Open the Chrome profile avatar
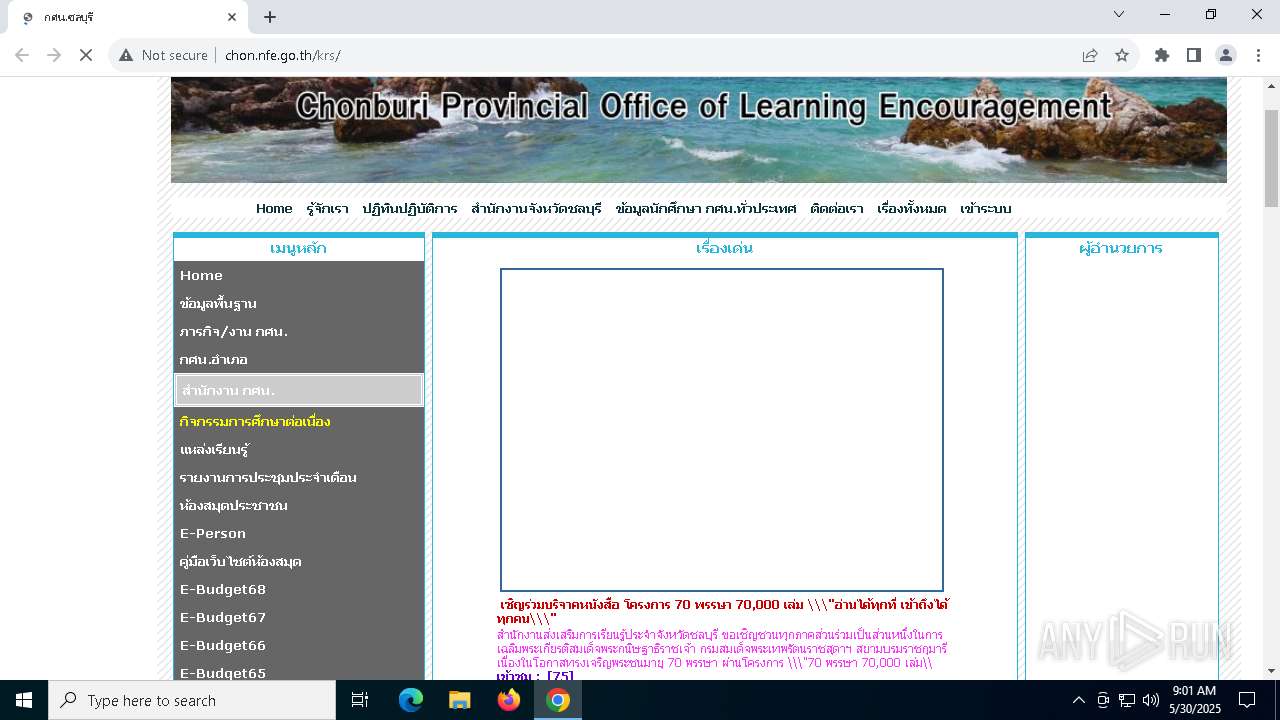 pyautogui.click(x=1226, y=55)
